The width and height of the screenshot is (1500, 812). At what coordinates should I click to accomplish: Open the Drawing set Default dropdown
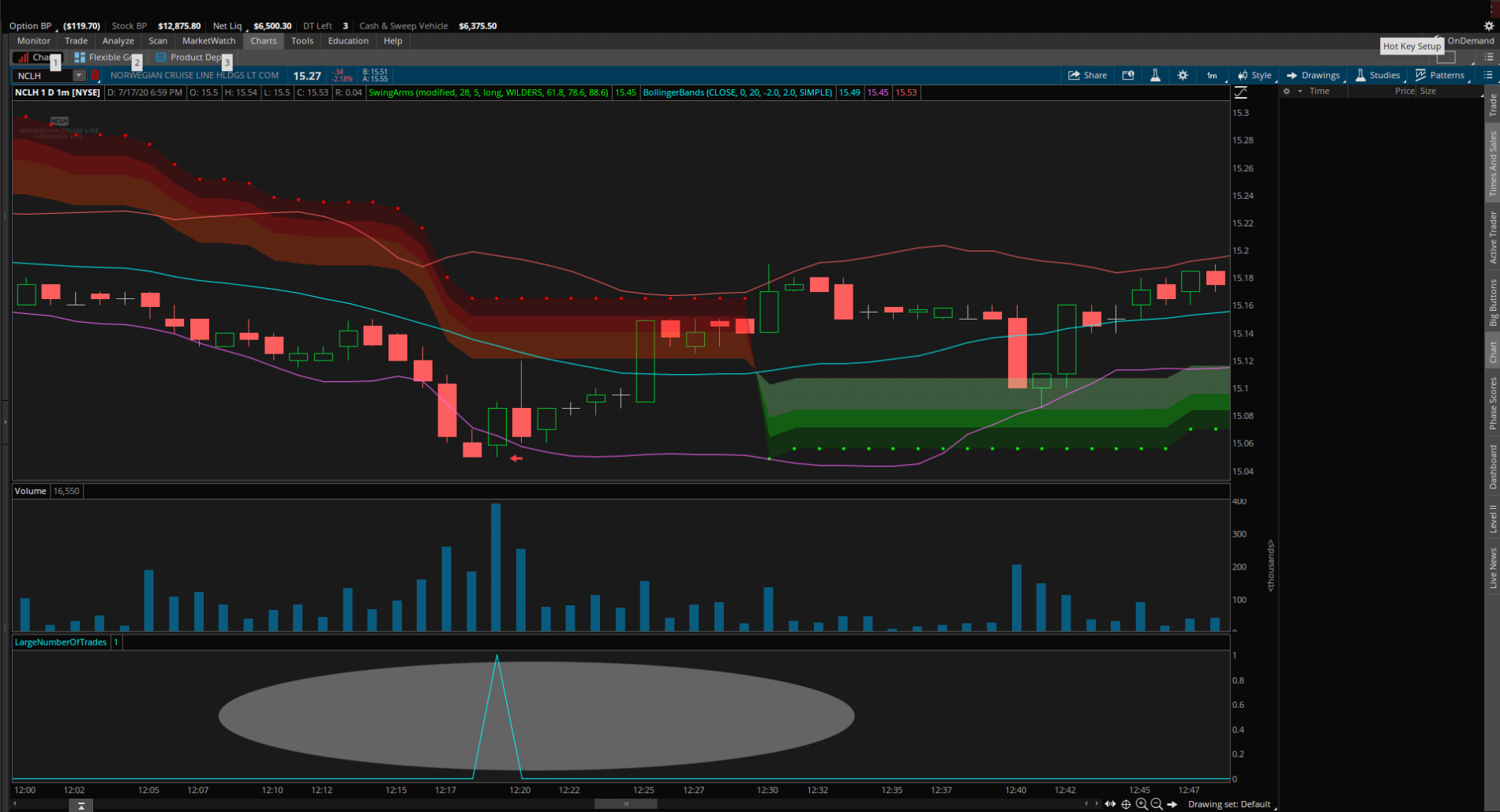coord(1230,804)
